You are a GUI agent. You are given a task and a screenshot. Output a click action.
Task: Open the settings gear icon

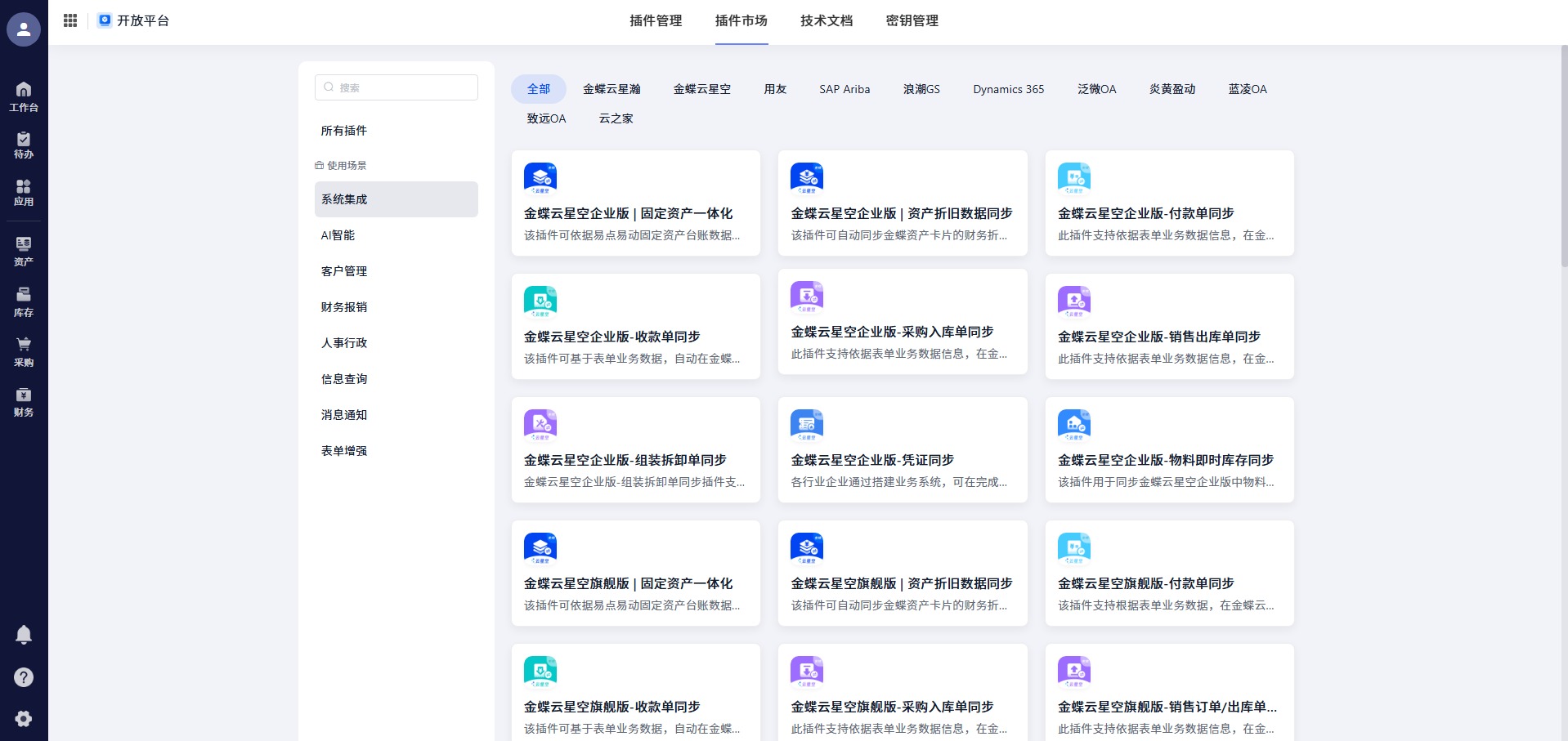tap(24, 719)
